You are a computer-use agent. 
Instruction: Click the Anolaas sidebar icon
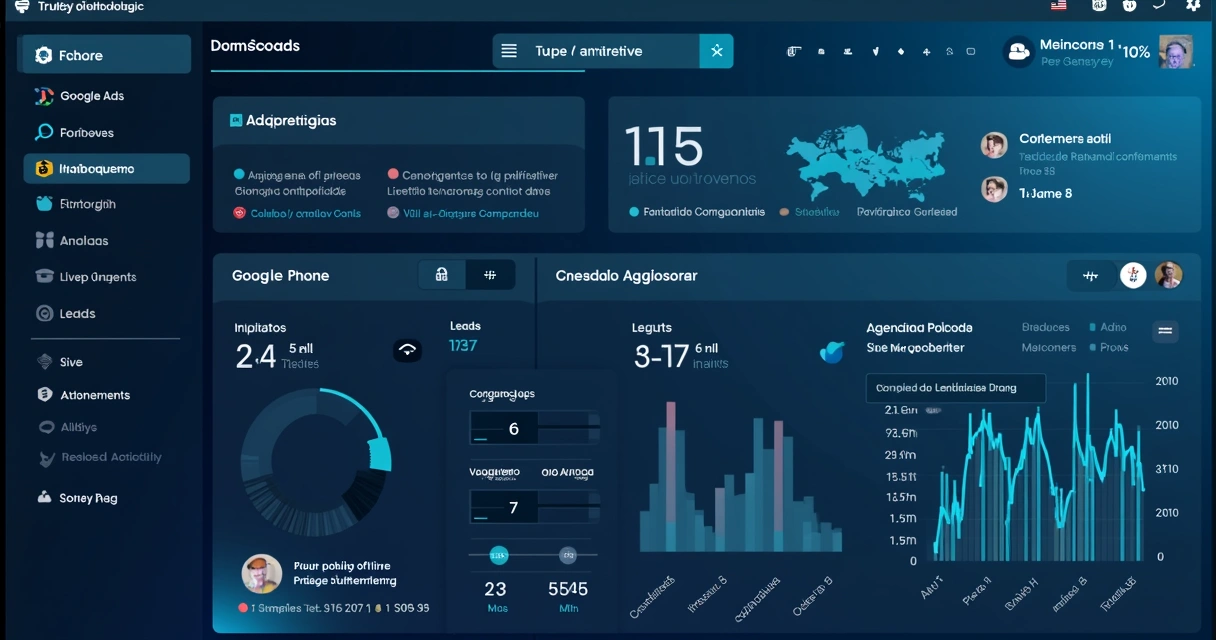pyautogui.click(x=44, y=240)
